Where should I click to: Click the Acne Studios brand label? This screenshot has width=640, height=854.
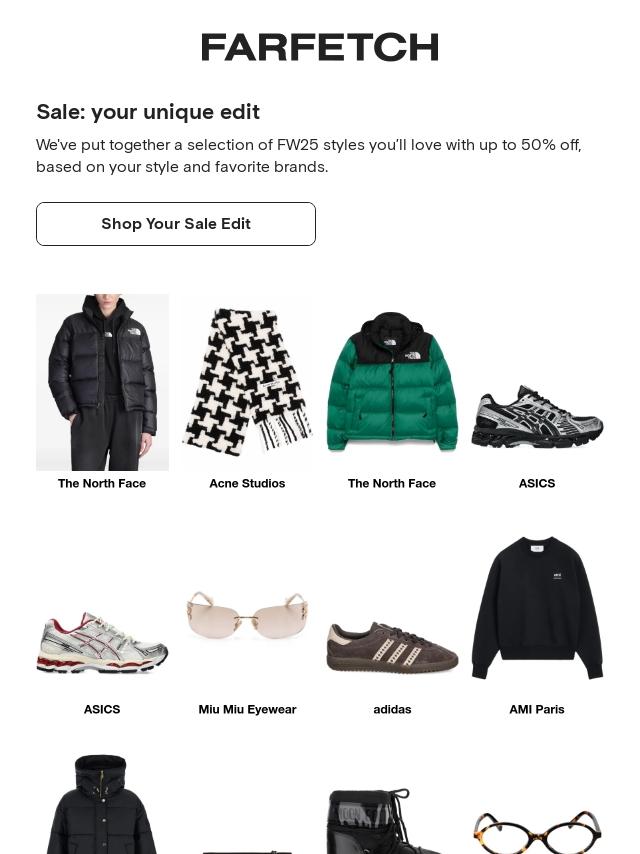[247, 483]
